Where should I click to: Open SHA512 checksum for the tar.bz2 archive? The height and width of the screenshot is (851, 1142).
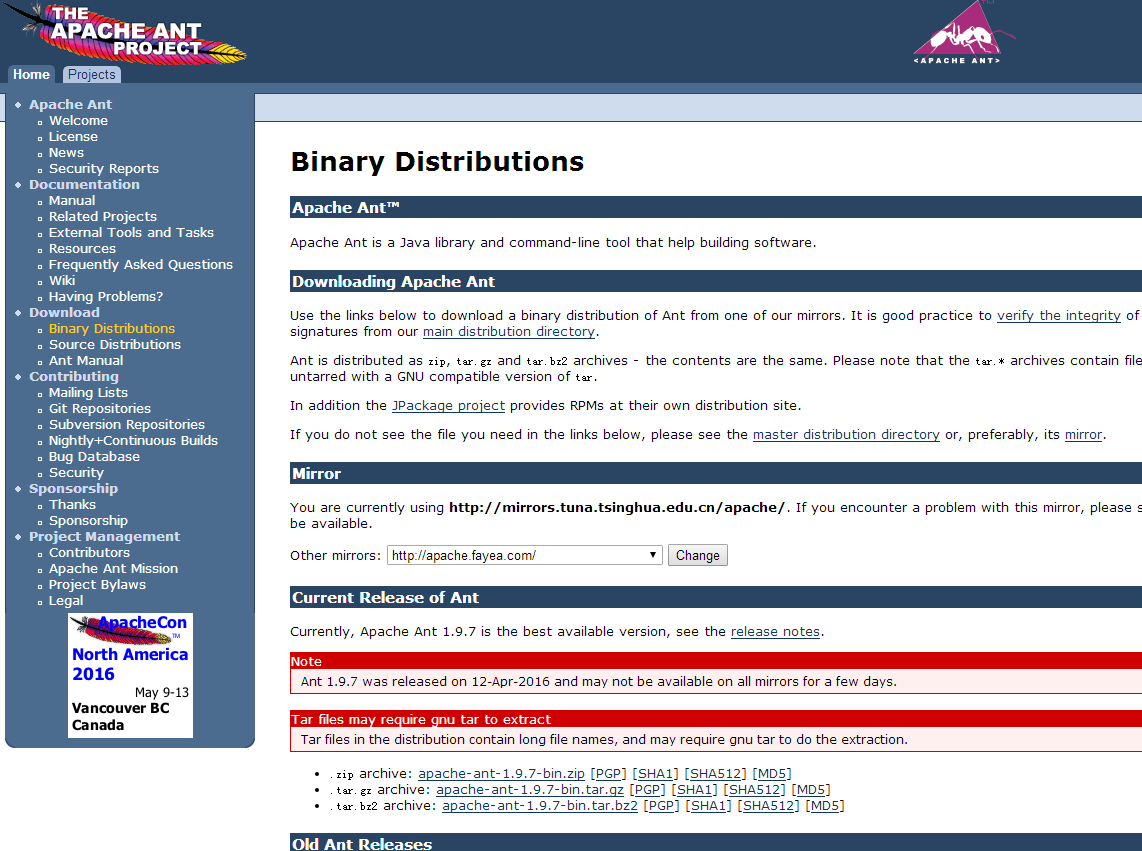click(768, 806)
